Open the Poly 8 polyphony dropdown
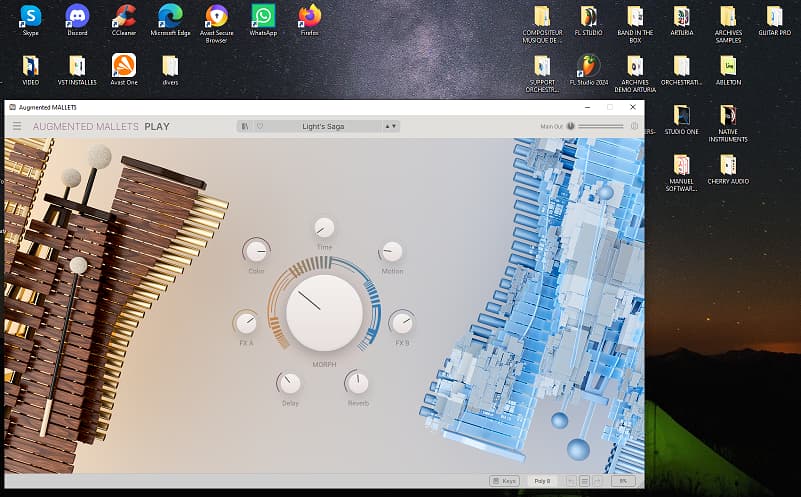The height and width of the screenshot is (497, 801). pos(542,481)
